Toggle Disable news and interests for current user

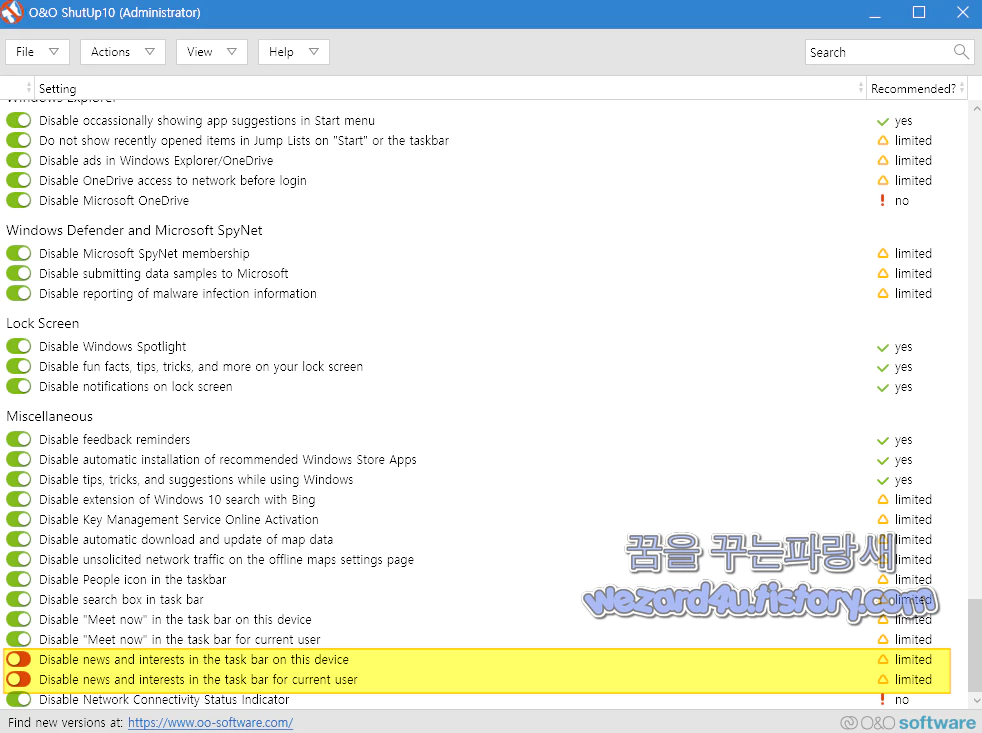[x=19, y=679]
